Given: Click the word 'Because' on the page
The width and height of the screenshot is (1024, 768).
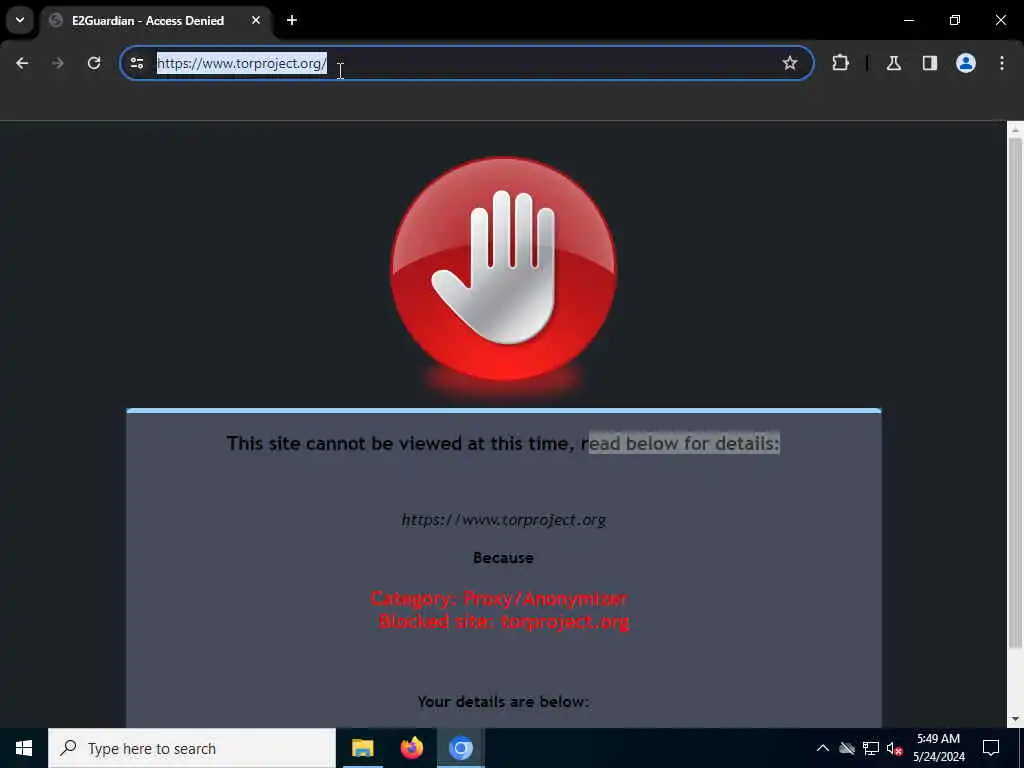Looking at the screenshot, I should 504,558.
